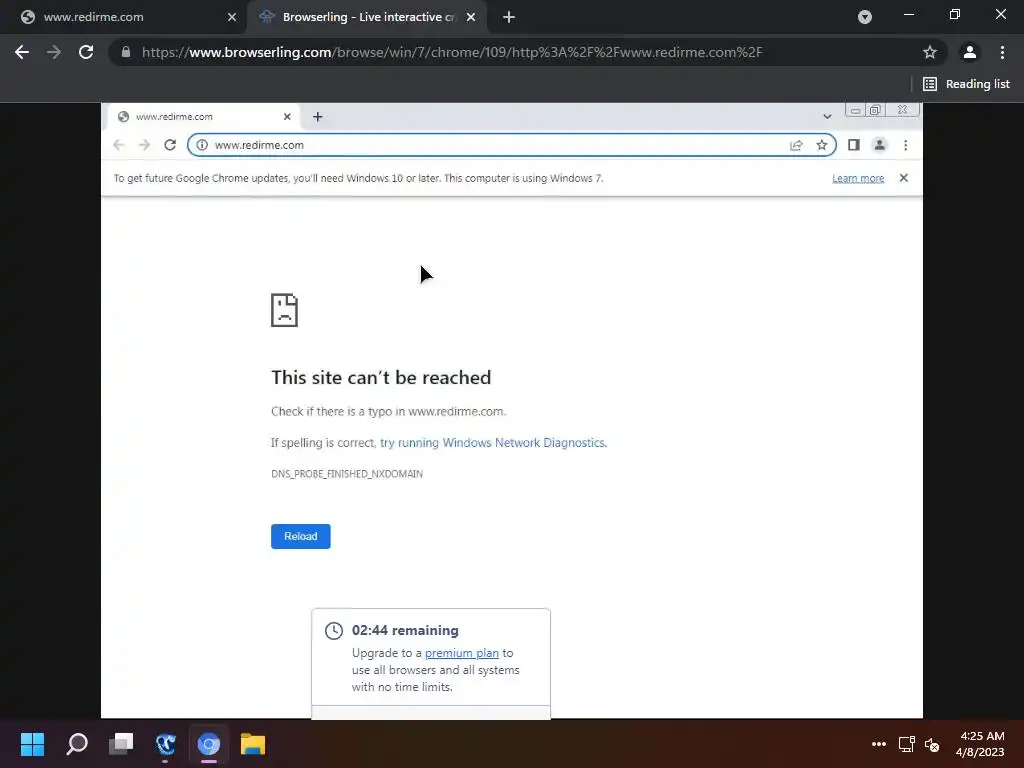This screenshot has width=1024, height=768.
Task: Click the blue Reload button
Action: coord(300,536)
